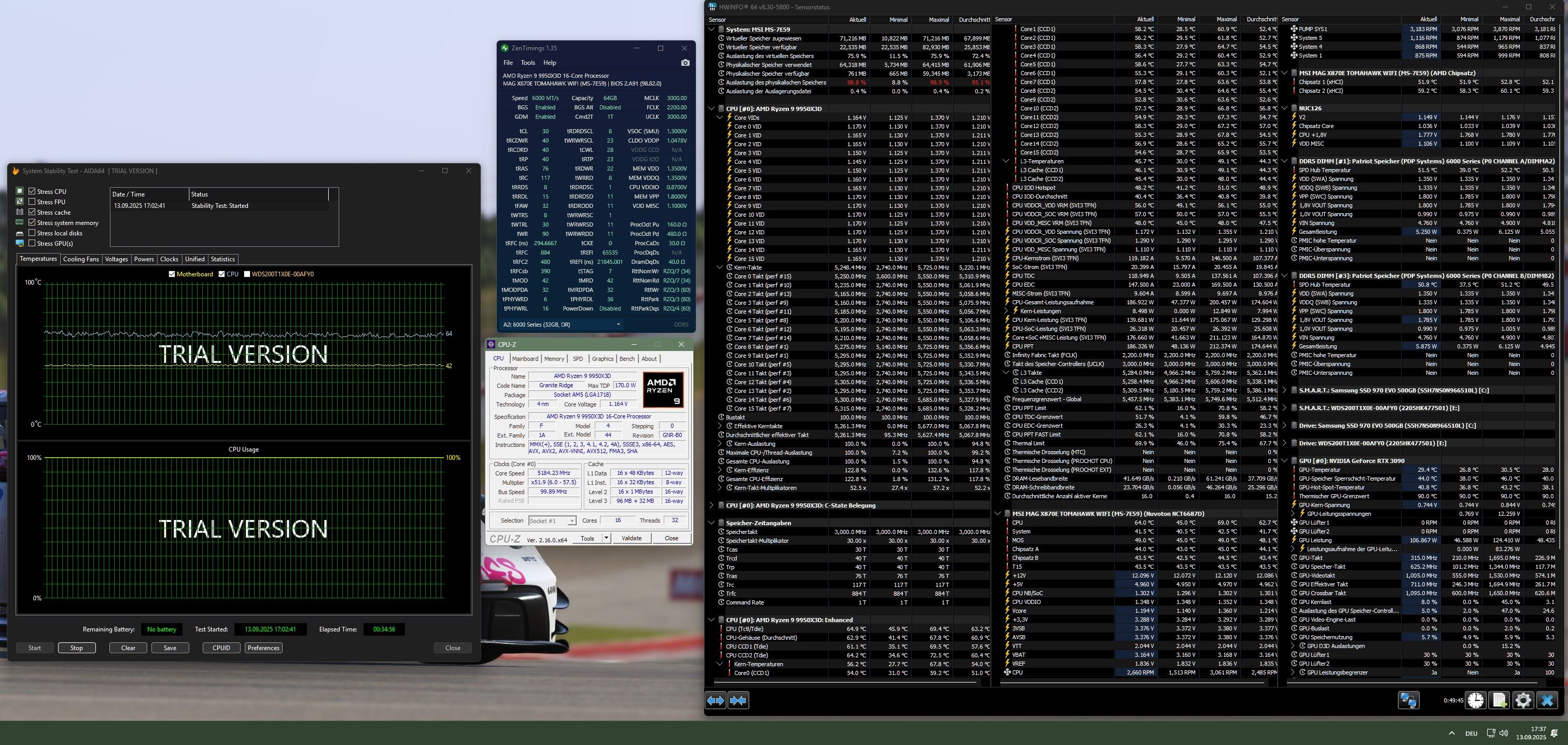Open HWiNFO sensor settings gear icon

[x=1522, y=700]
